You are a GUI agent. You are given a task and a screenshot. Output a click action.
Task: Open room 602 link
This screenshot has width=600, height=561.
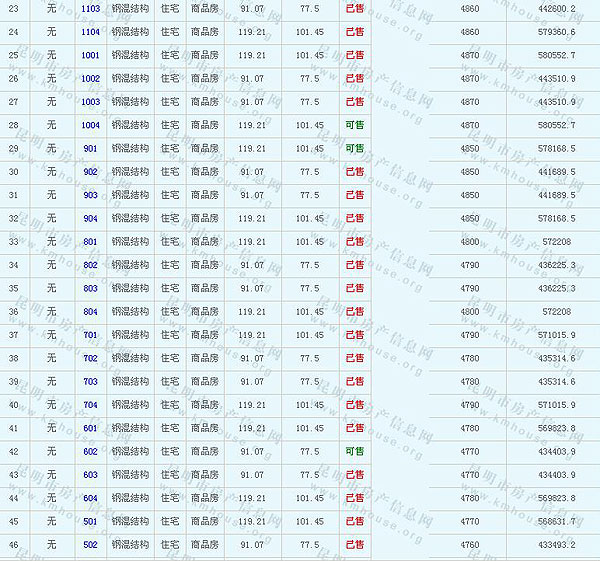pyautogui.click(x=90, y=451)
